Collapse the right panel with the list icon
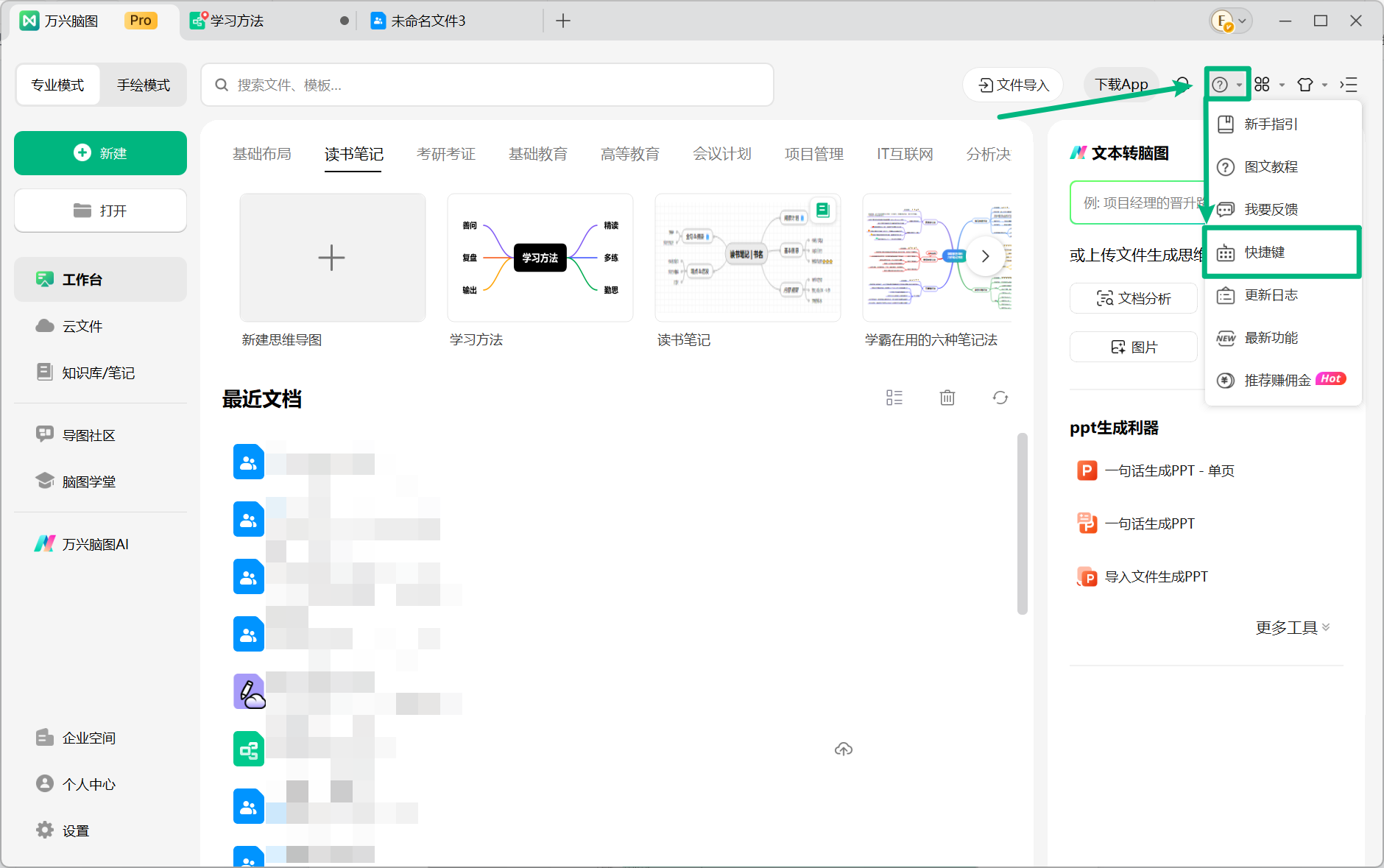This screenshot has width=1384, height=868. pyautogui.click(x=1349, y=85)
